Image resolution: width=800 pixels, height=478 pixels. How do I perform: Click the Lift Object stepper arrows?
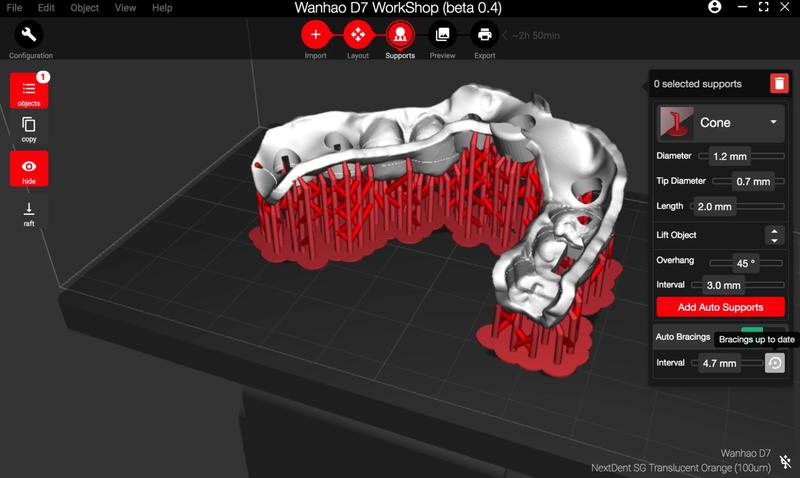[x=773, y=235]
